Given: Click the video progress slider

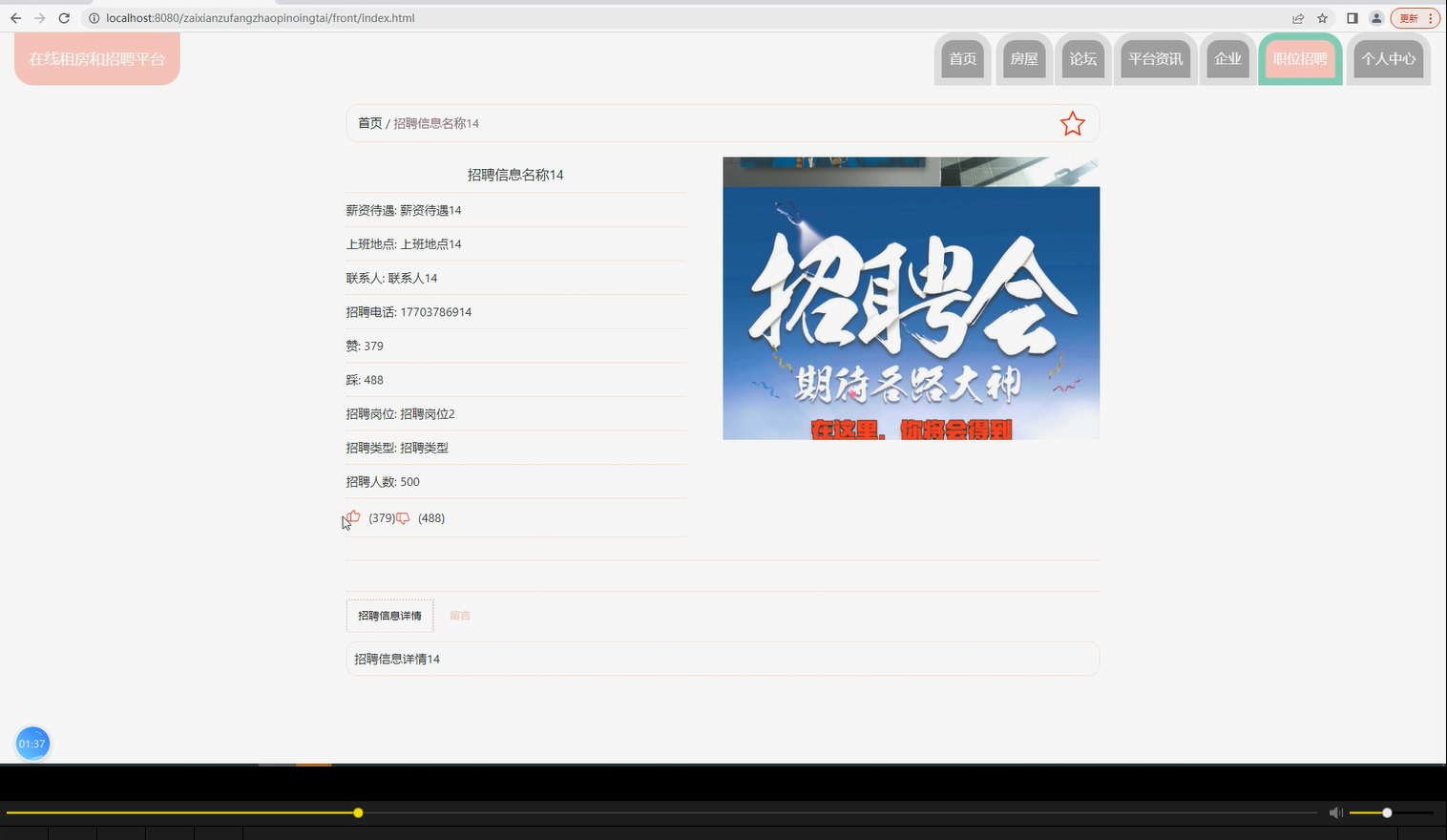Looking at the screenshot, I should [358, 812].
